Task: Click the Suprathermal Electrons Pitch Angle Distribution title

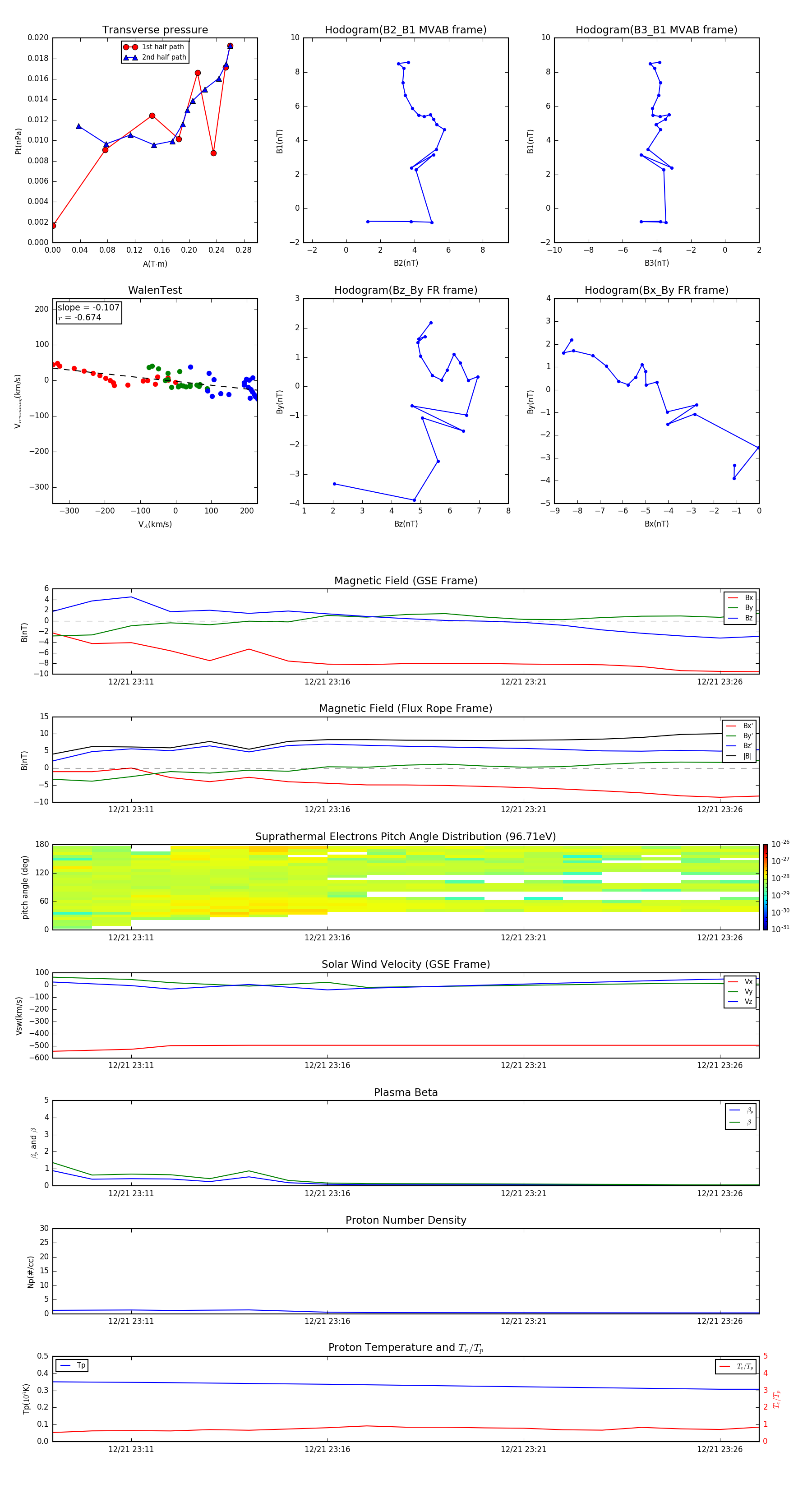Action: pyautogui.click(x=406, y=837)
